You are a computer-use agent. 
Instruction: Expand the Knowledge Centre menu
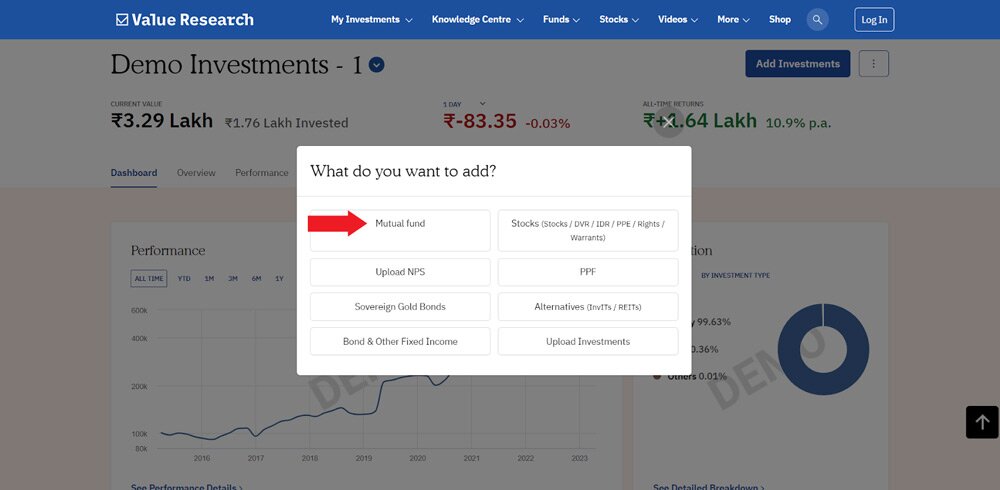click(x=478, y=19)
